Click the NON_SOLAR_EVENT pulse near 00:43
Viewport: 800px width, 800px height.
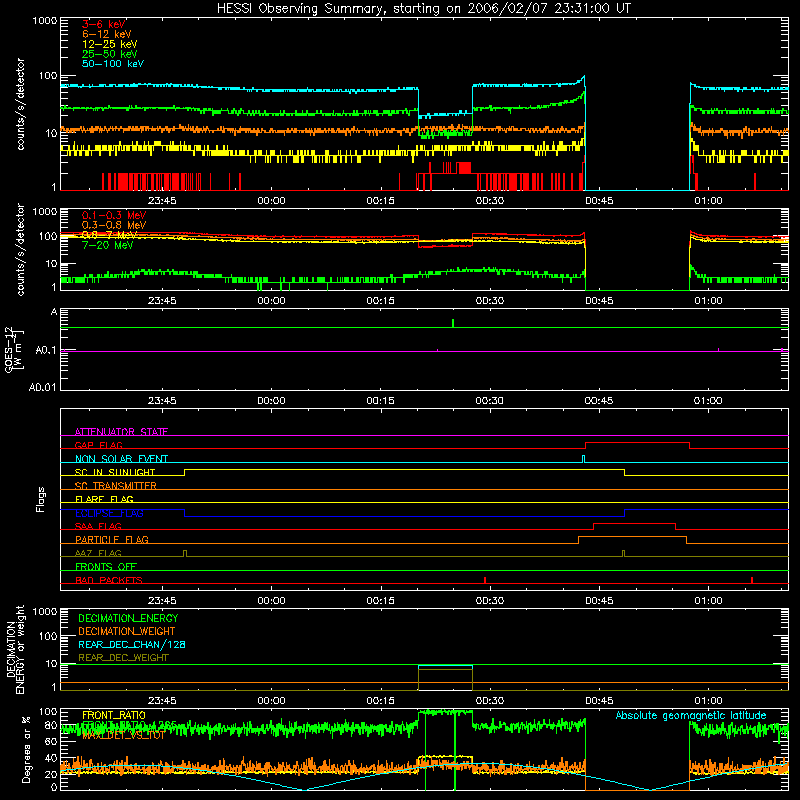584,459
